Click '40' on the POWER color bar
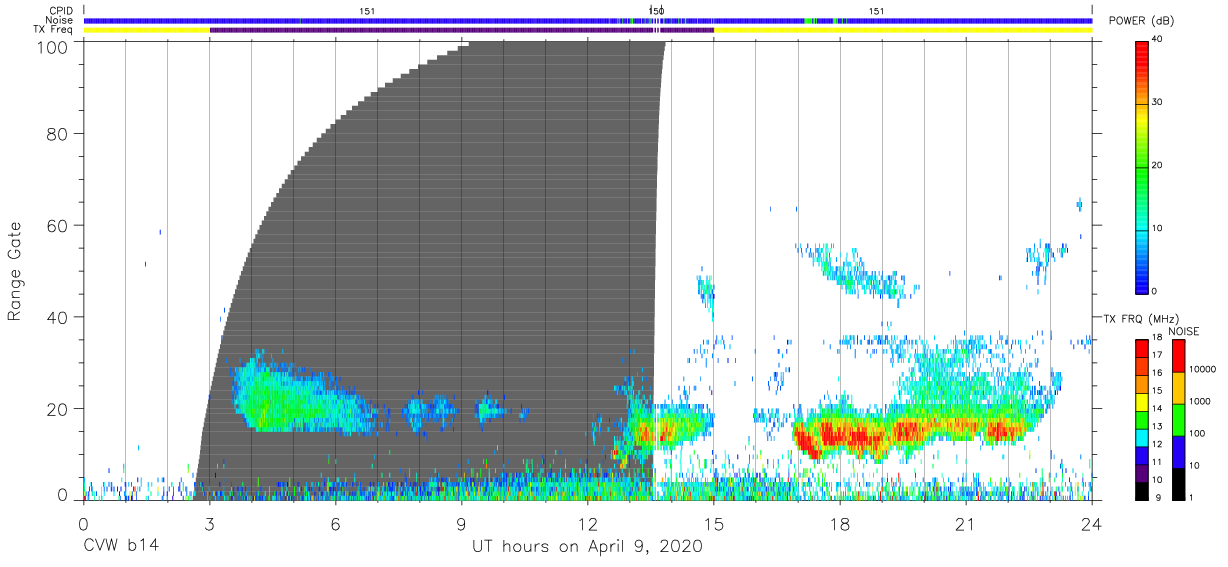The height and width of the screenshot is (567, 1228). pyautogui.click(x=1157, y=40)
